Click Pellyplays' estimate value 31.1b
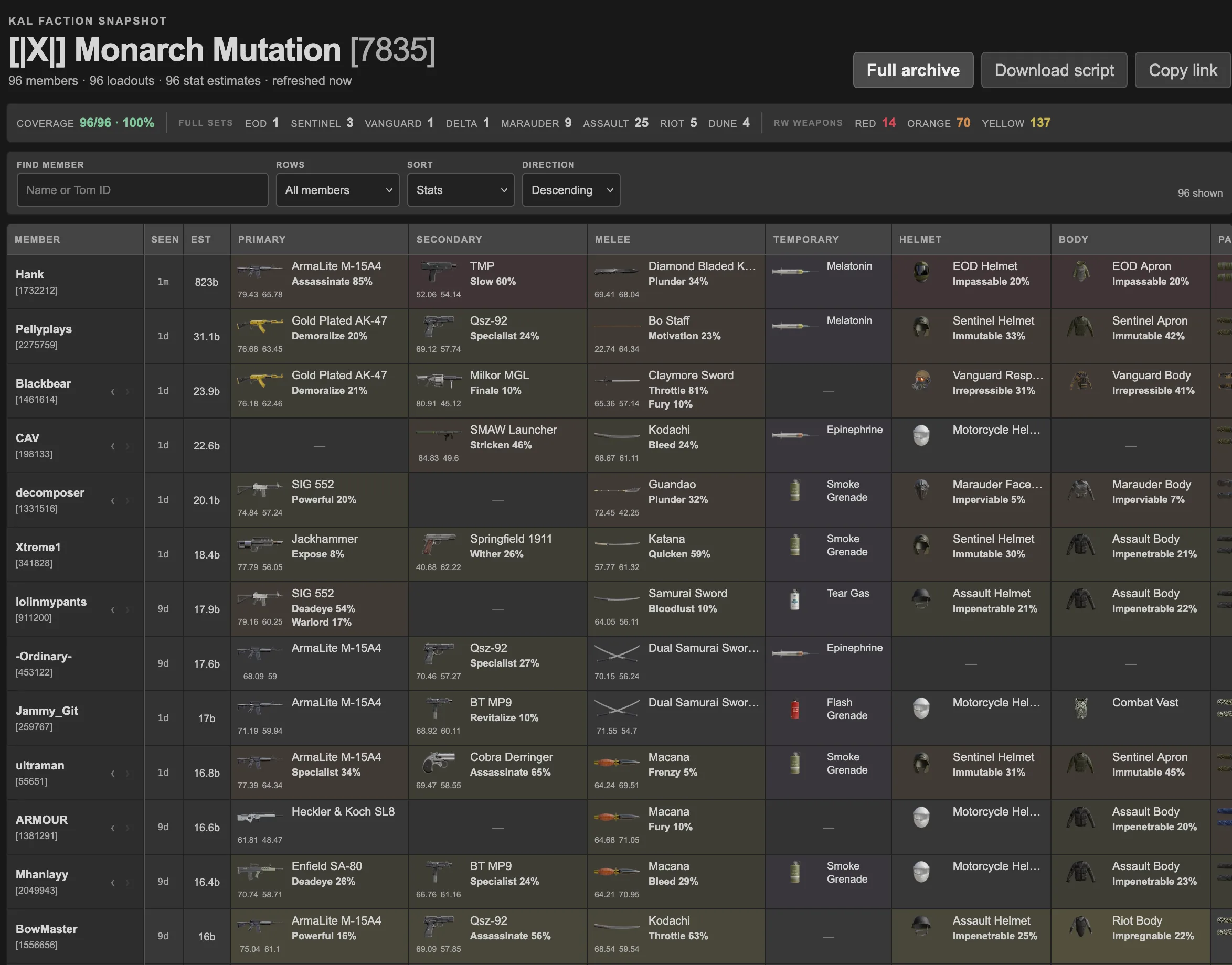The image size is (1232, 965). coord(206,337)
